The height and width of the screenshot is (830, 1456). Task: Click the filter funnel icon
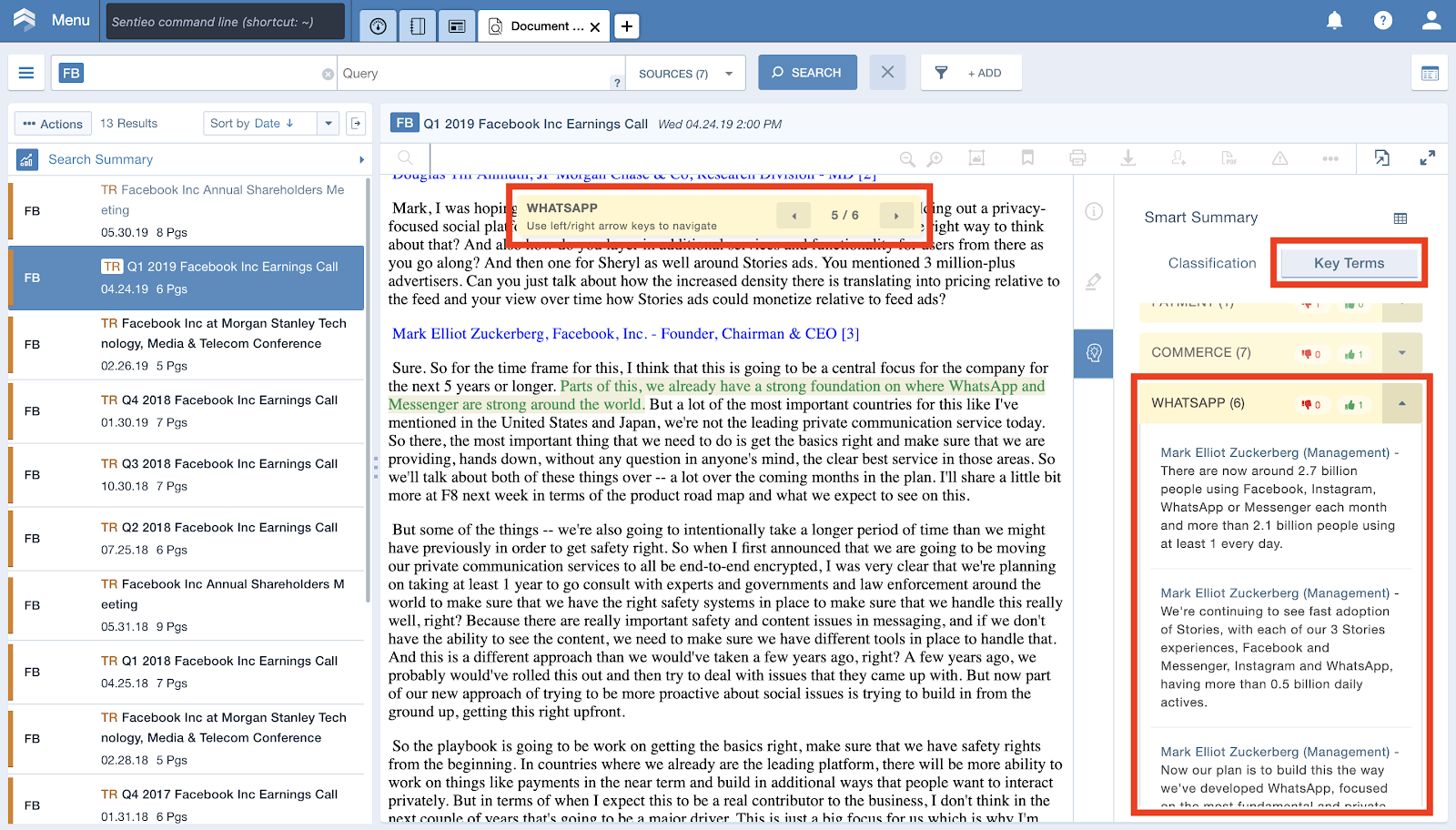941,73
